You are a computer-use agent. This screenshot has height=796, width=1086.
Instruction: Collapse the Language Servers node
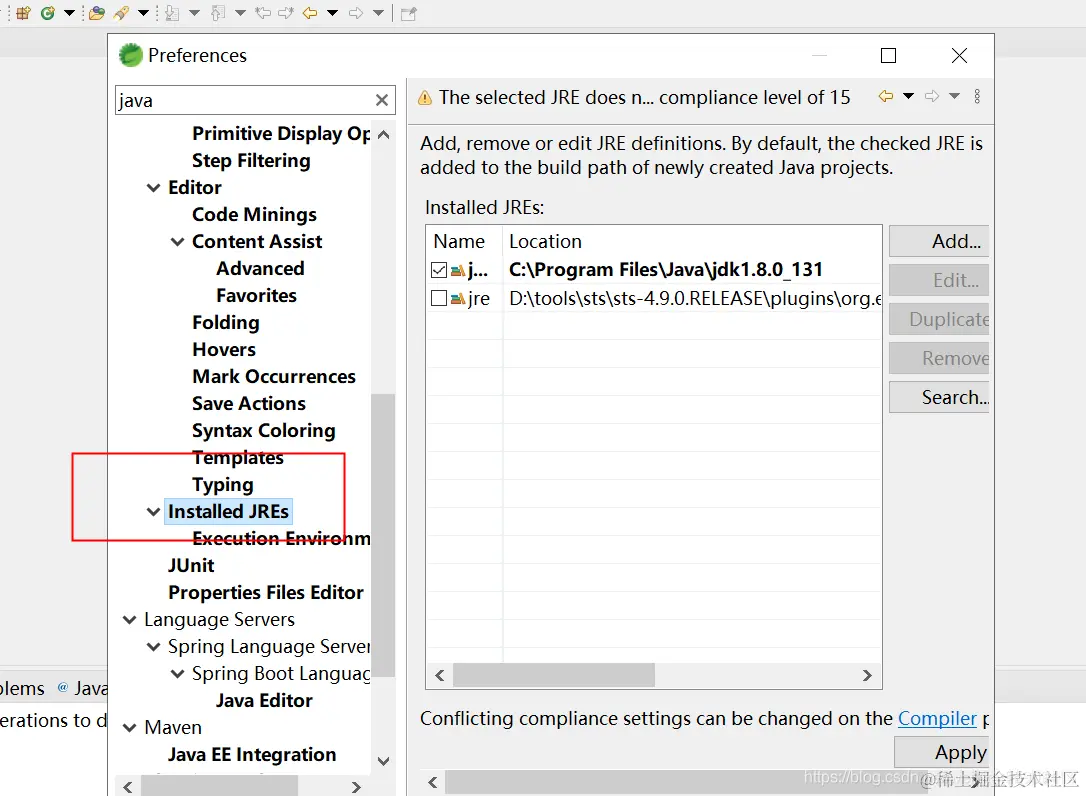(130, 619)
